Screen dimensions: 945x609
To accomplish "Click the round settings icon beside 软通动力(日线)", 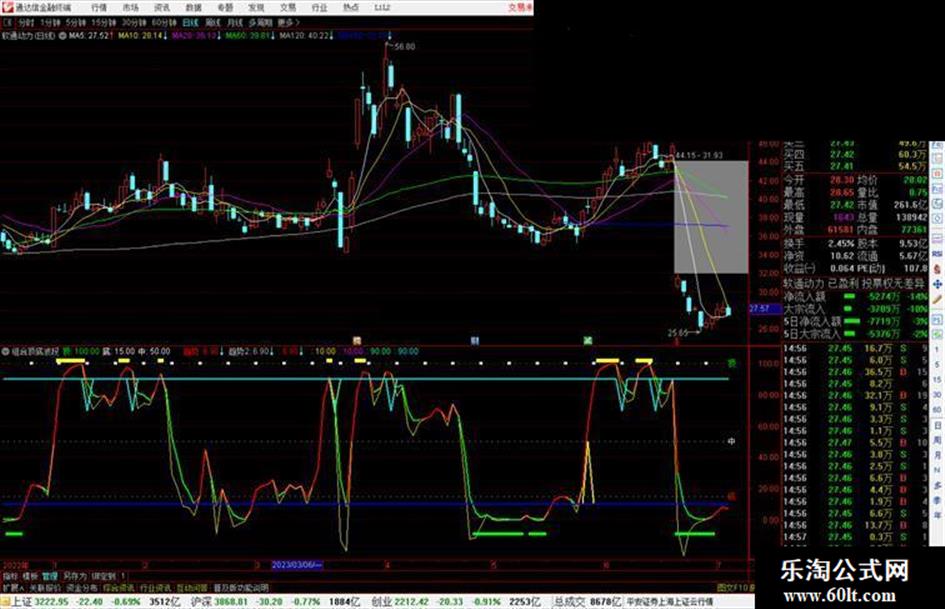I will [62, 36].
